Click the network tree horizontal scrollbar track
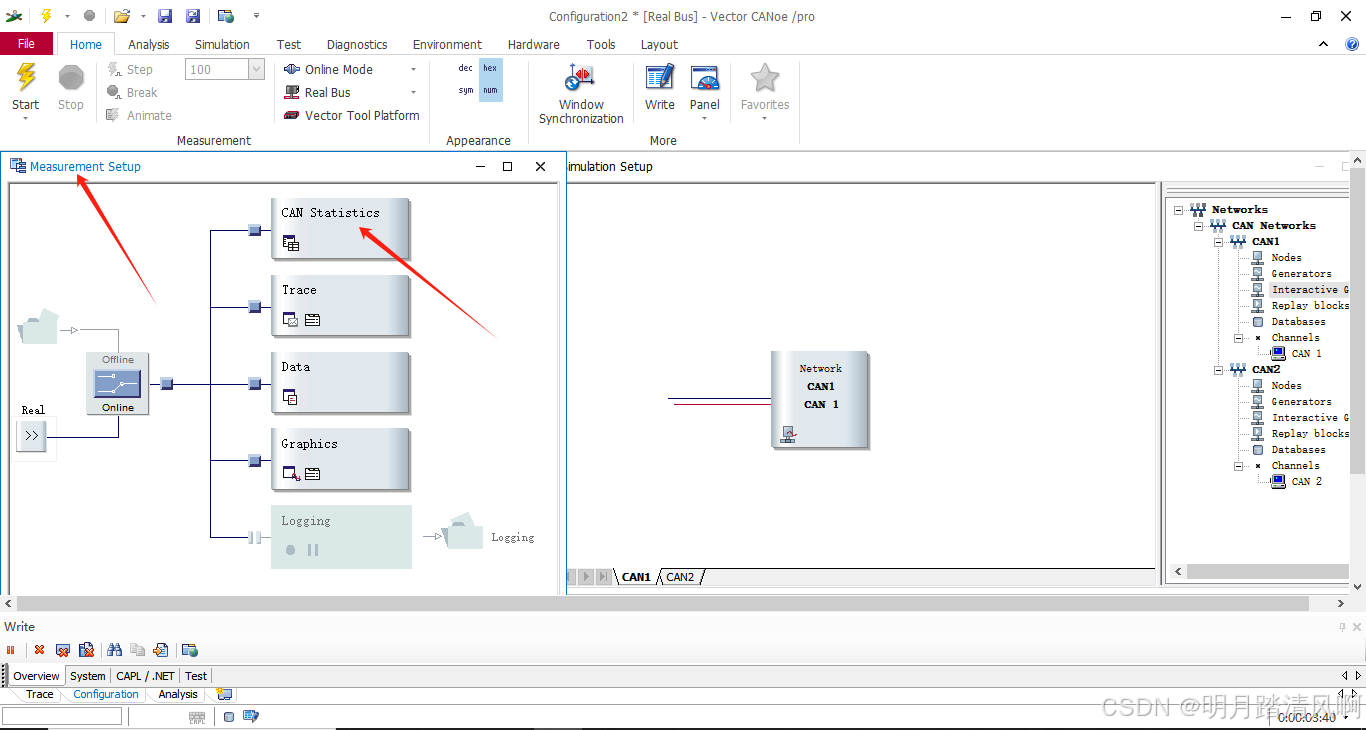This screenshot has height=730, width=1366. (1268, 572)
